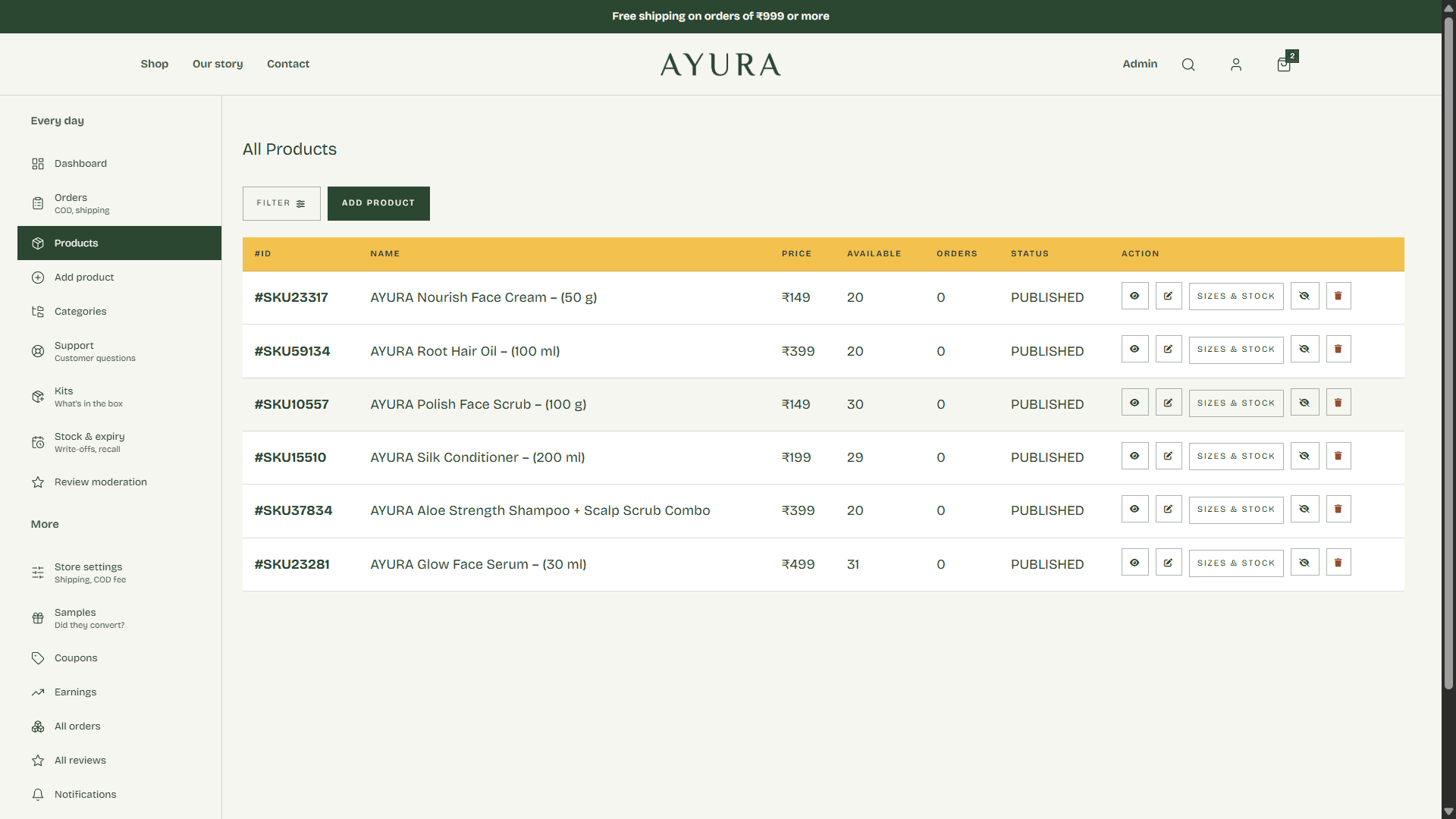Open Sizes & Stock for Glow Face Serum
Viewport: 1456px width, 819px height.
(1236, 563)
